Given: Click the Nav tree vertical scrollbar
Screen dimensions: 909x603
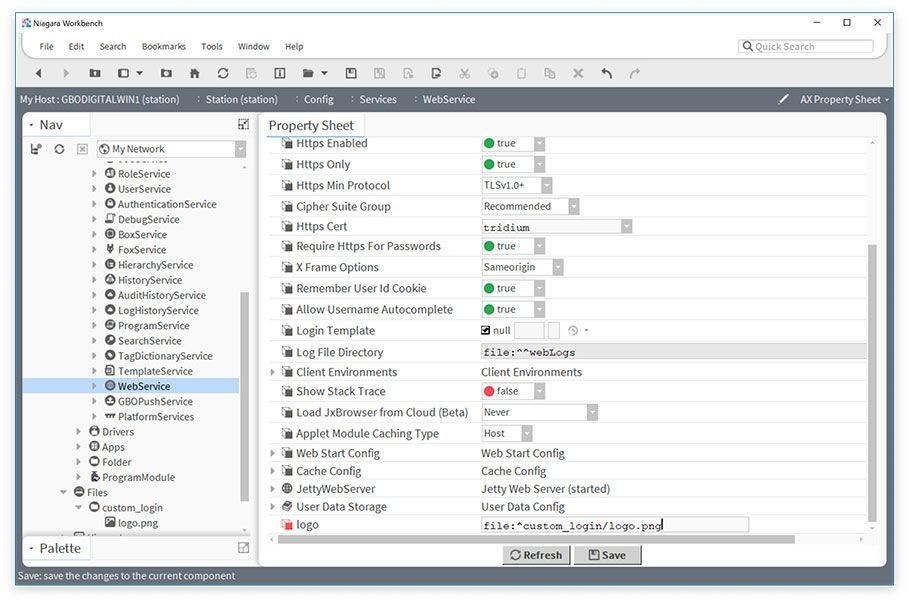Looking at the screenshot, I should (x=244, y=396).
